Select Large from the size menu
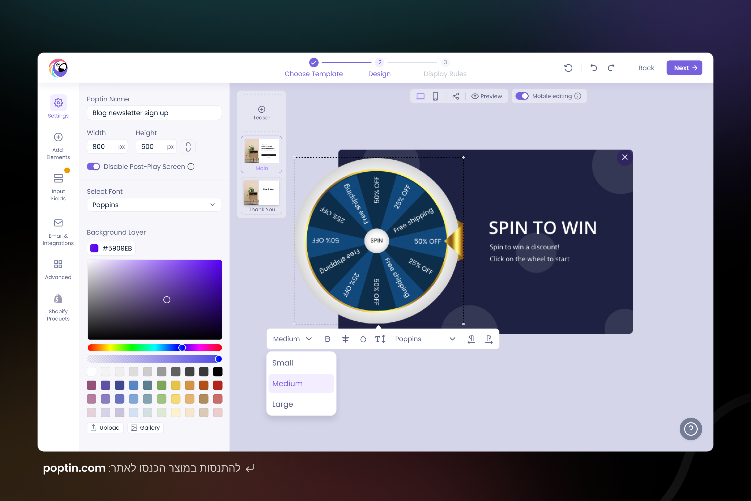The image size is (751, 501). [283, 404]
